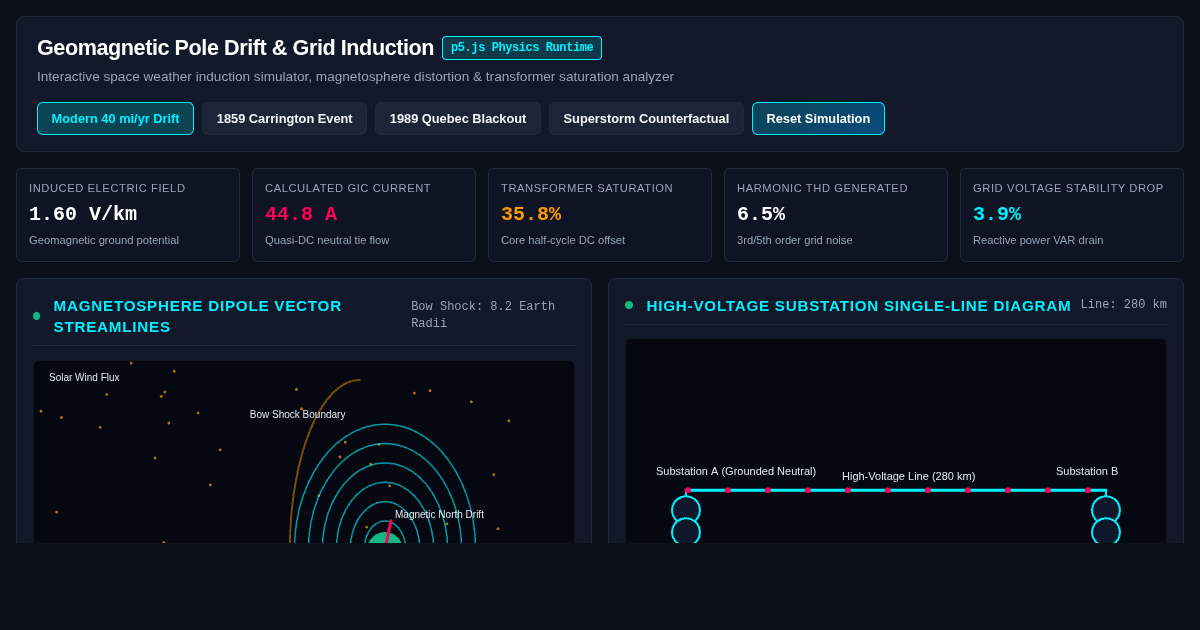Click the Transformer Saturation label
The width and height of the screenshot is (1200, 630).
point(587,188)
